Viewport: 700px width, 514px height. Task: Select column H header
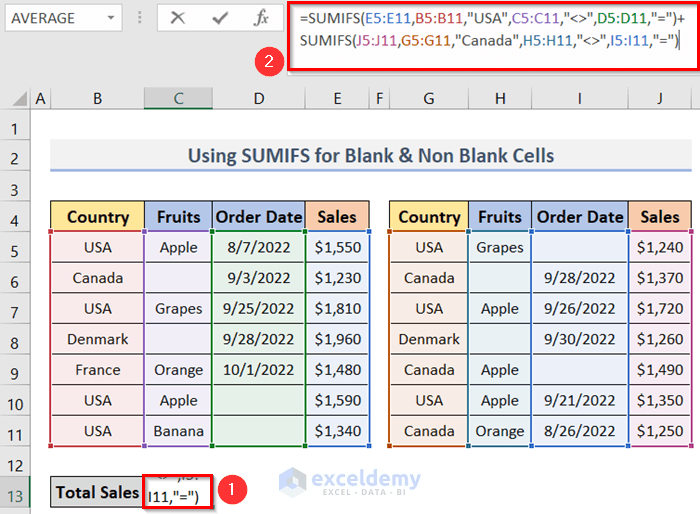pyautogui.click(x=500, y=98)
